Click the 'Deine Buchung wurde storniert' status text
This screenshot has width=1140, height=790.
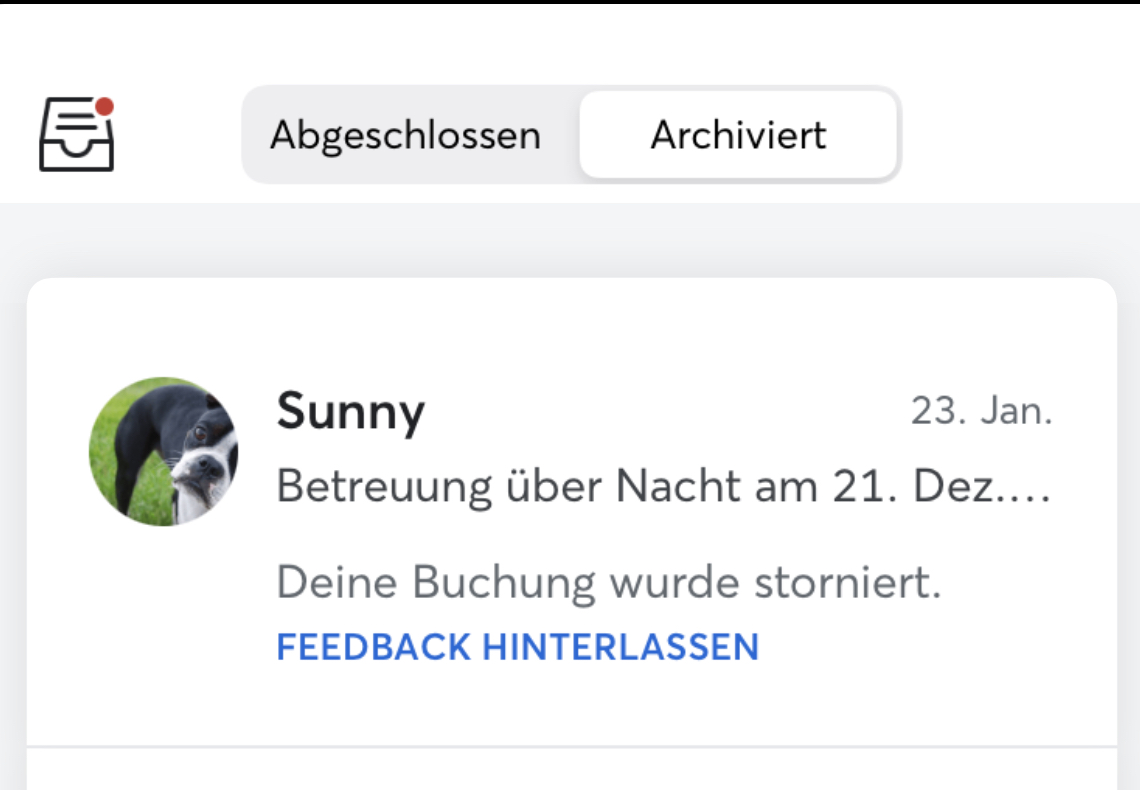[x=608, y=583]
